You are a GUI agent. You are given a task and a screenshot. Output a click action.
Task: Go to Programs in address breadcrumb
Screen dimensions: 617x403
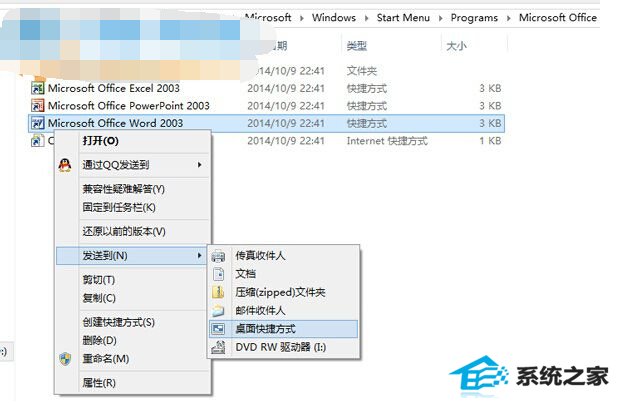[x=474, y=18]
